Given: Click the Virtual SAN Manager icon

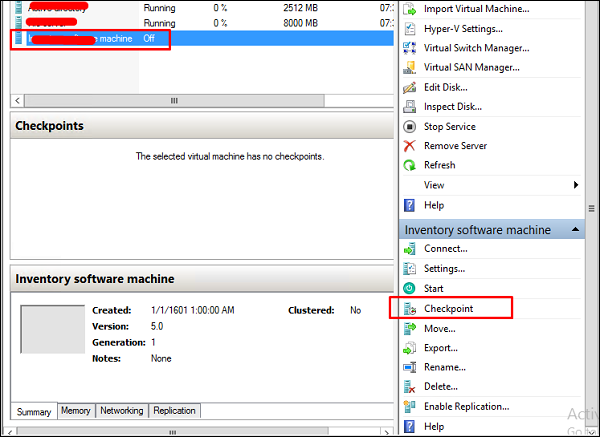Looking at the screenshot, I should coord(409,67).
